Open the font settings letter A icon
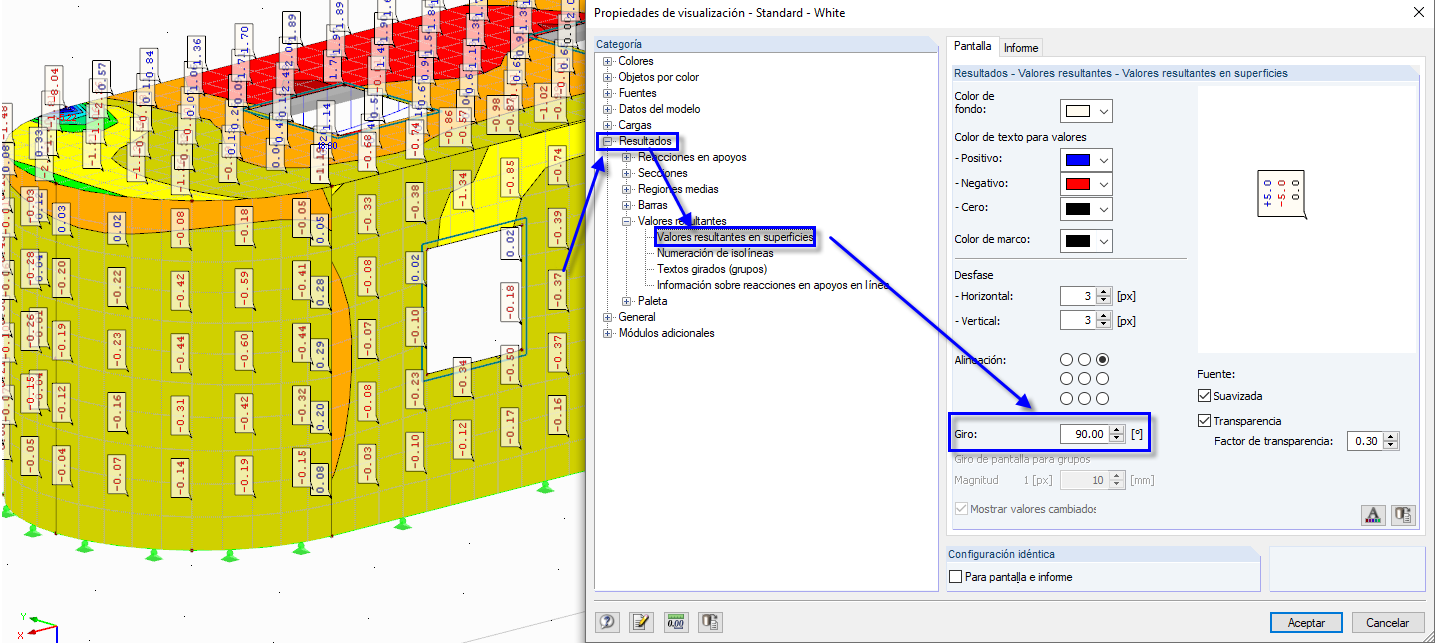This screenshot has width=1435, height=643. click(x=1372, y=515)
